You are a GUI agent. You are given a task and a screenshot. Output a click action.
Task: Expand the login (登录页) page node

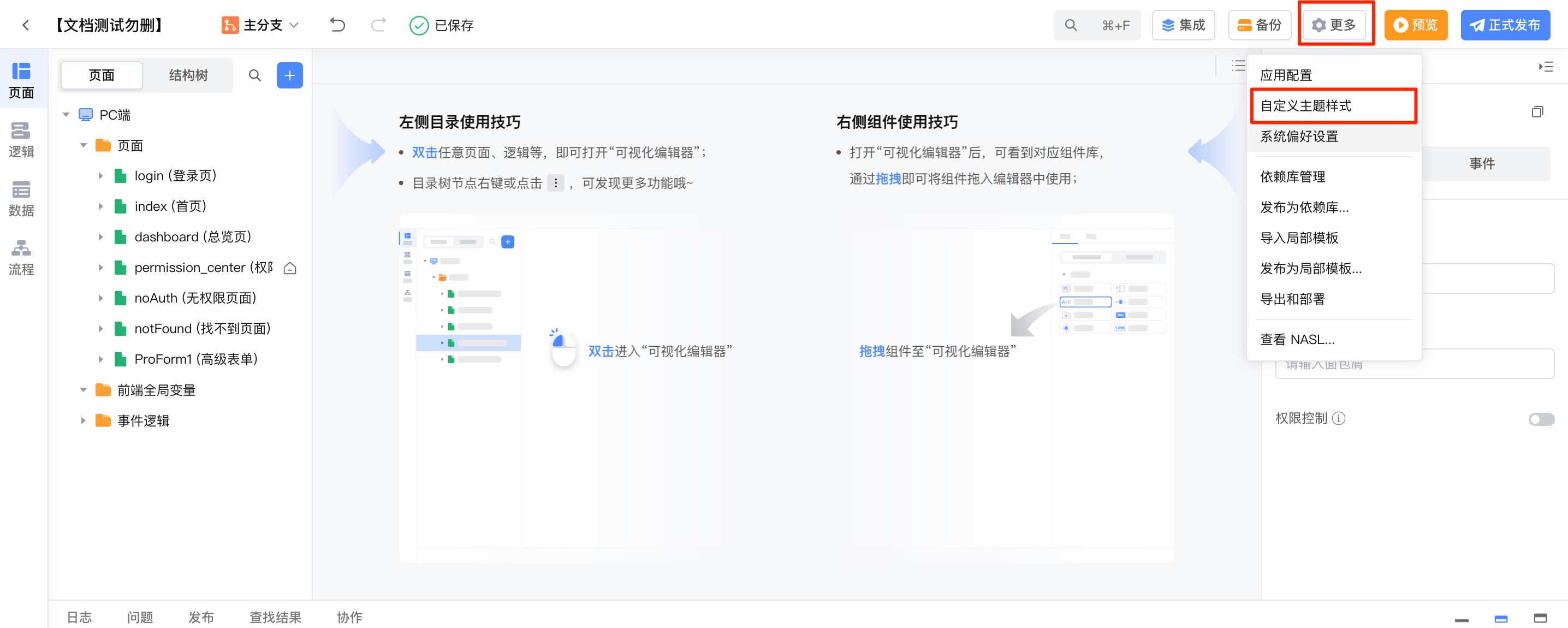(101, 176)
